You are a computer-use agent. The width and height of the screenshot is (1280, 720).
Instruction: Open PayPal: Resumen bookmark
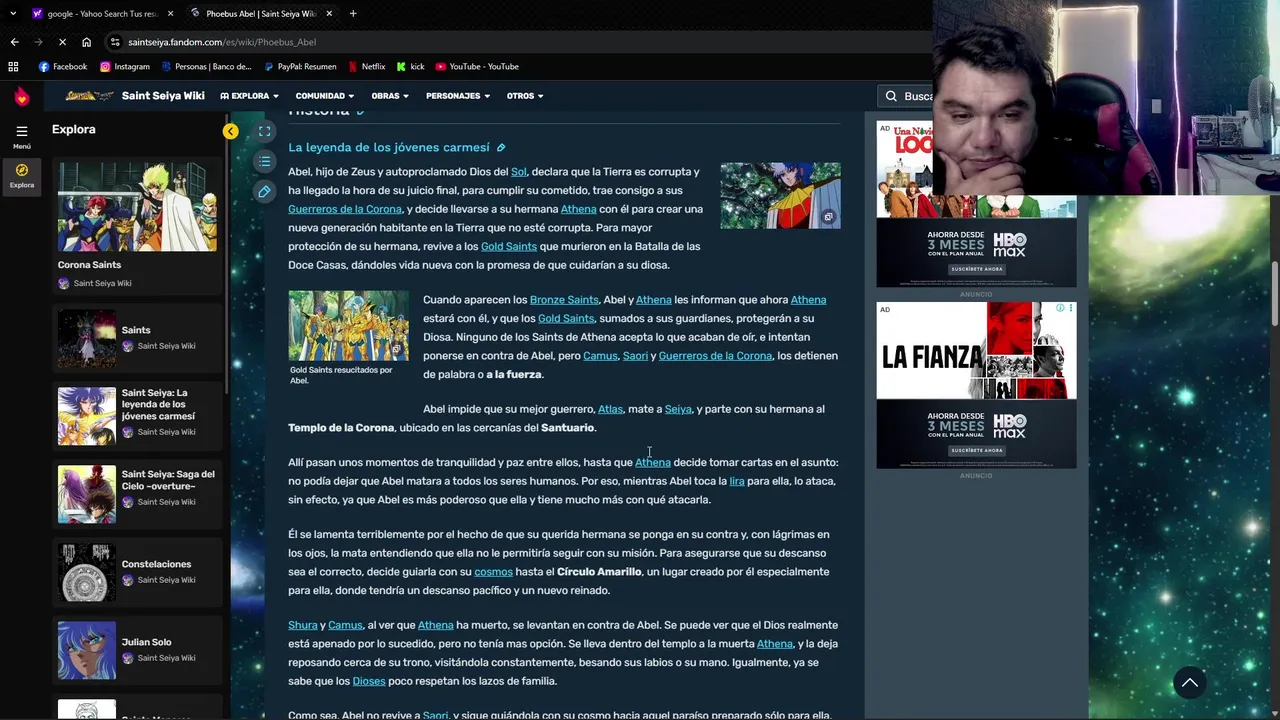300,66
